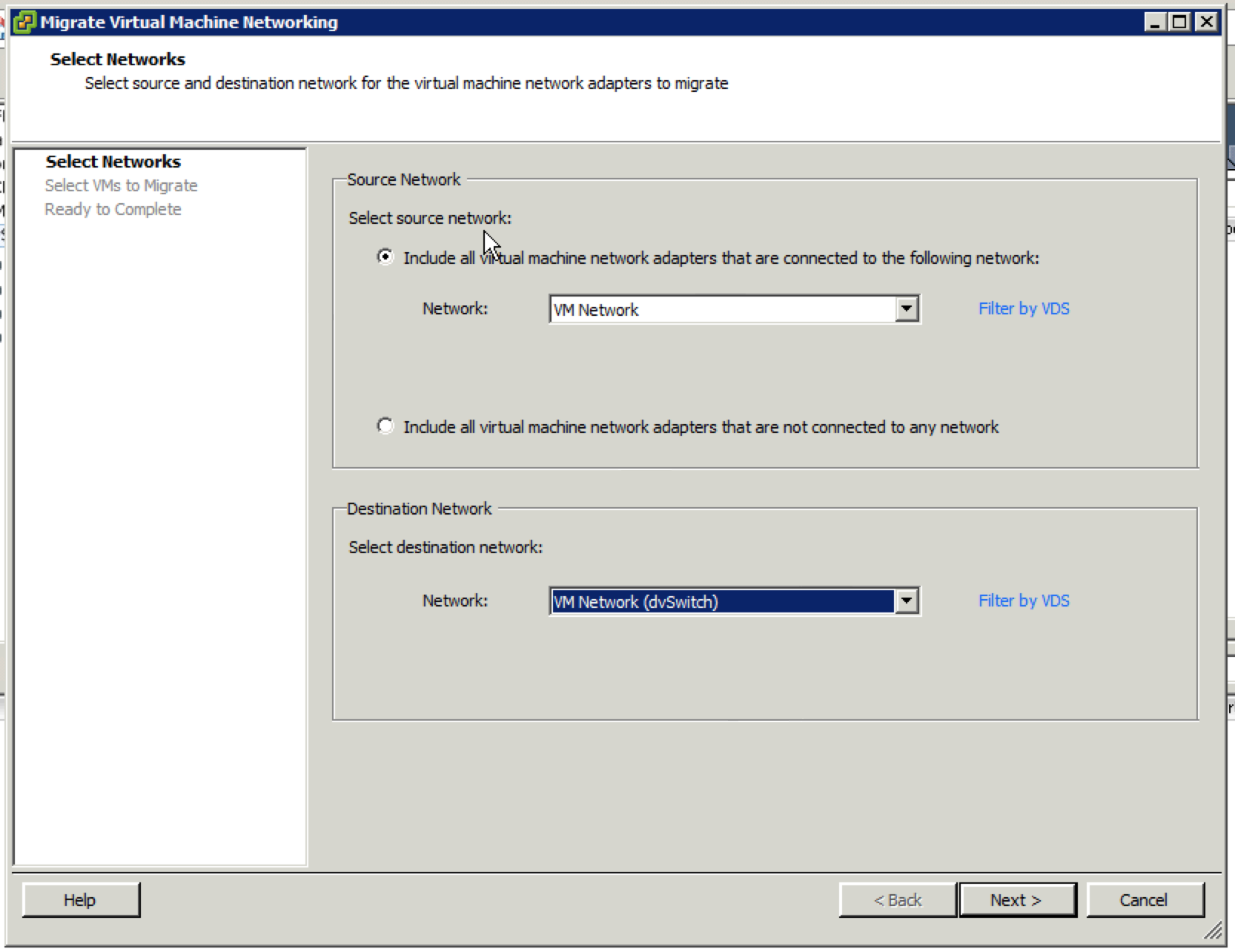Screen dimensions: 1235x952
Task: Proceed with the 'Next >' button
Action: 1016,900
